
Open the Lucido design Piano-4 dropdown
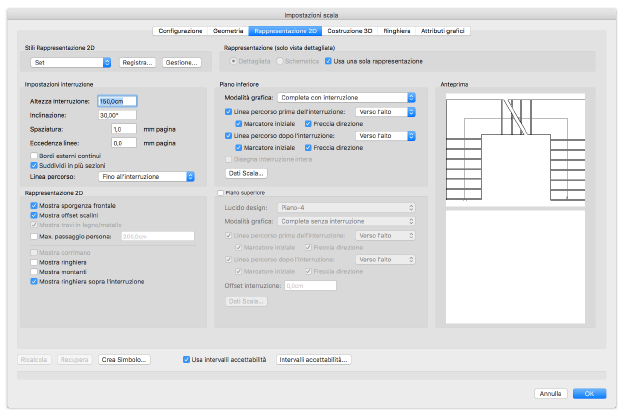pos(346,208)
